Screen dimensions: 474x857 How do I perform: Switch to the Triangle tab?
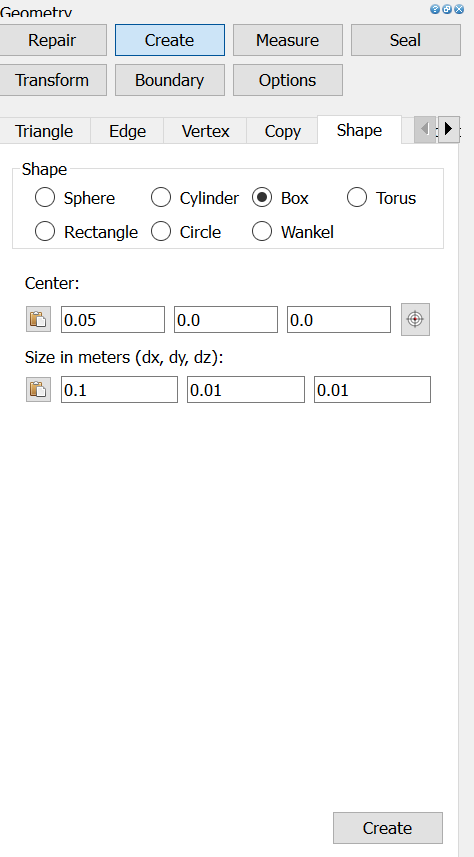click(44, 131)
